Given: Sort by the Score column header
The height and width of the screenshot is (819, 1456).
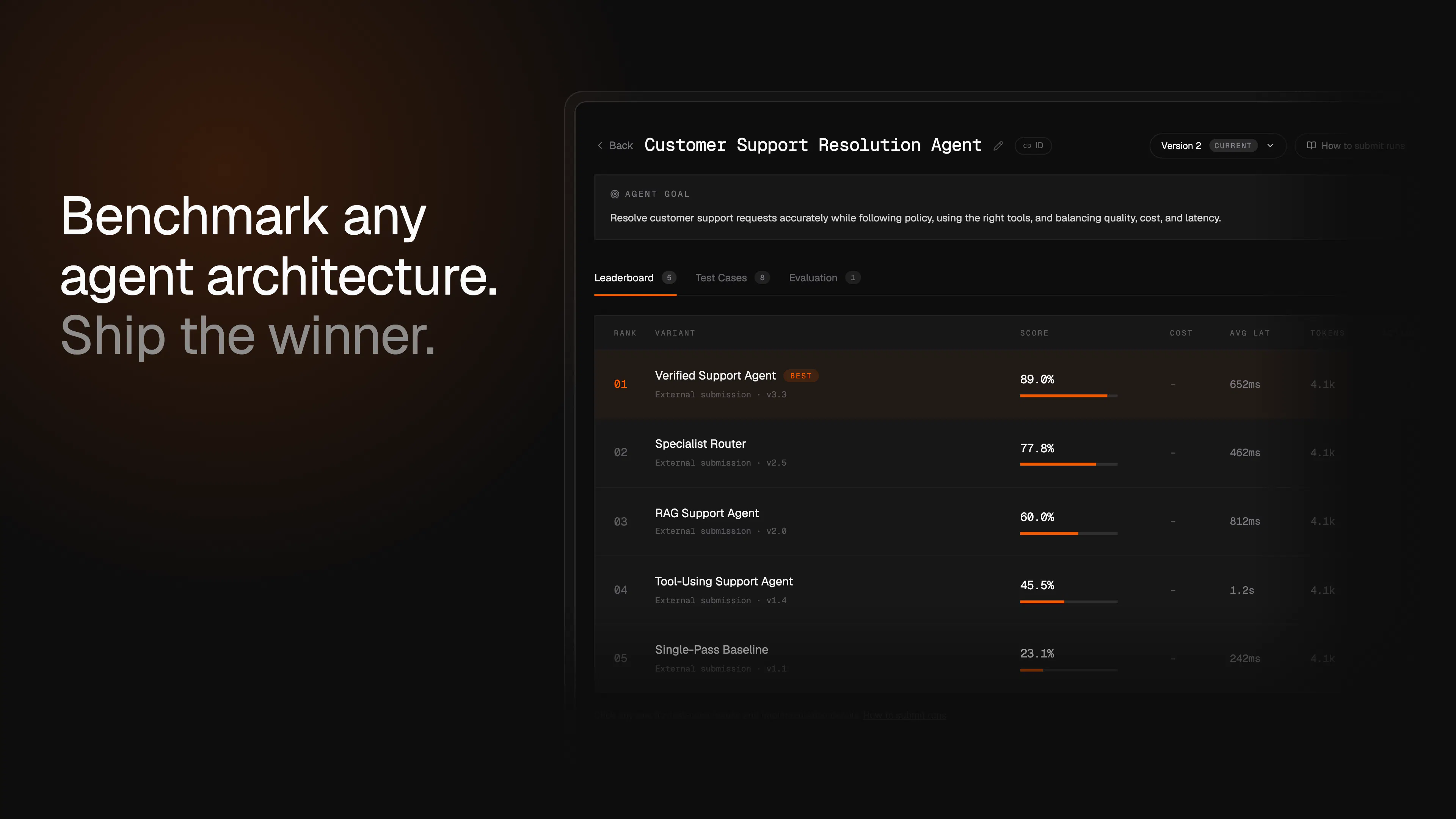Looking at the screenshot, I should [1034, 333].
